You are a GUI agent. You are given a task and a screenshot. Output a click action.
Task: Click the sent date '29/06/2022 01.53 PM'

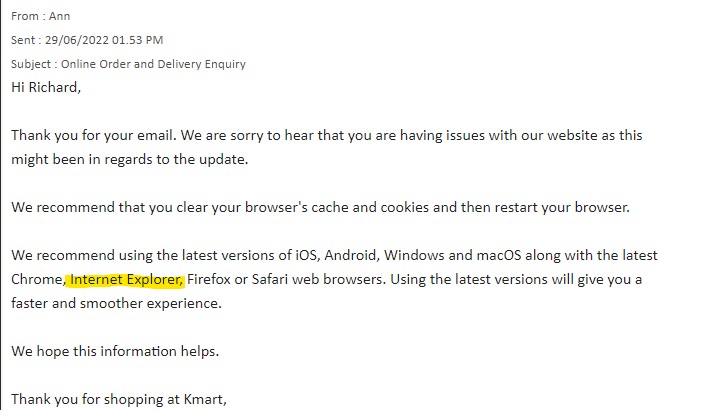coord(104,40)
